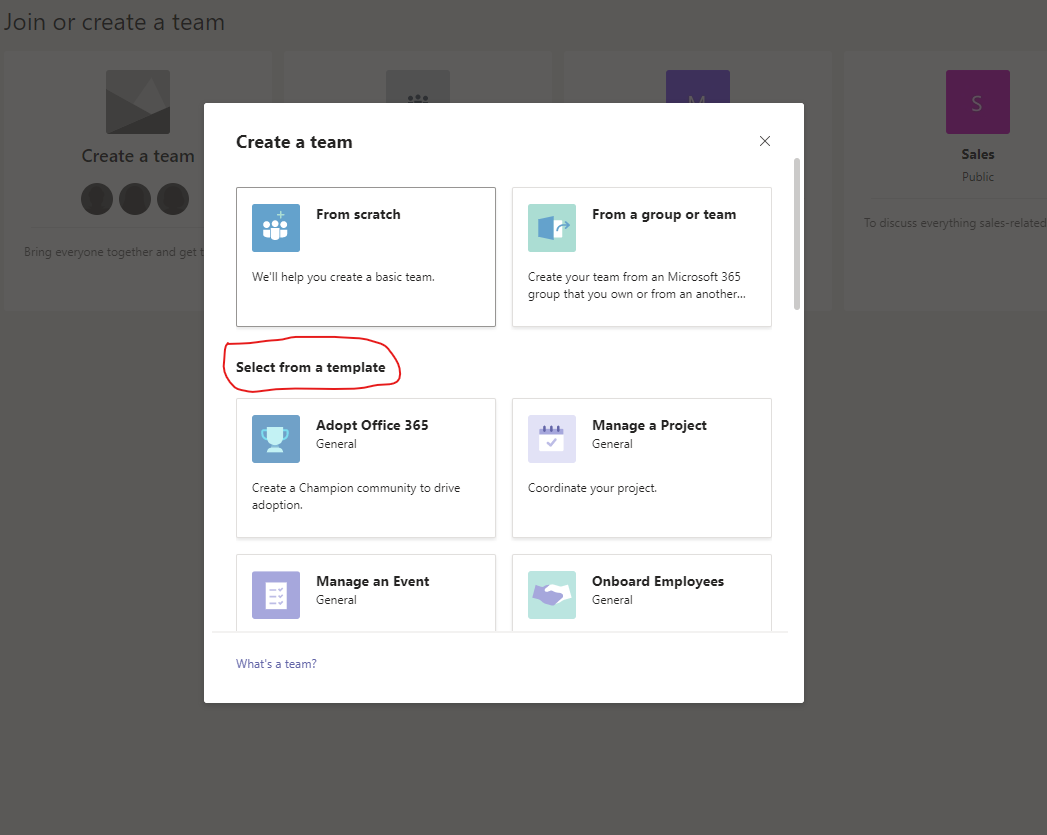Click the dialog's vertical scrollbar
The width and height of the screenshot is (1047, 835).
pyautogui.click(x=796, y=234)
